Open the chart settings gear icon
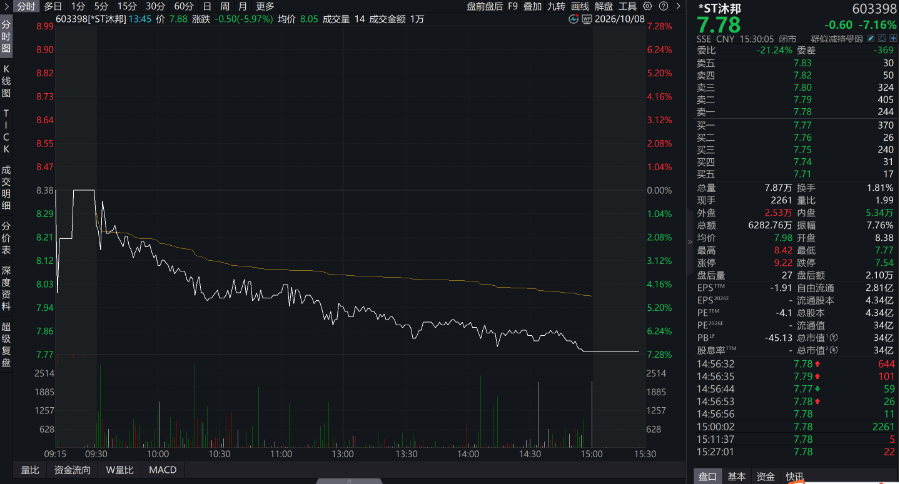The width and height of the screenshot is (899, 484). [647, 6]
